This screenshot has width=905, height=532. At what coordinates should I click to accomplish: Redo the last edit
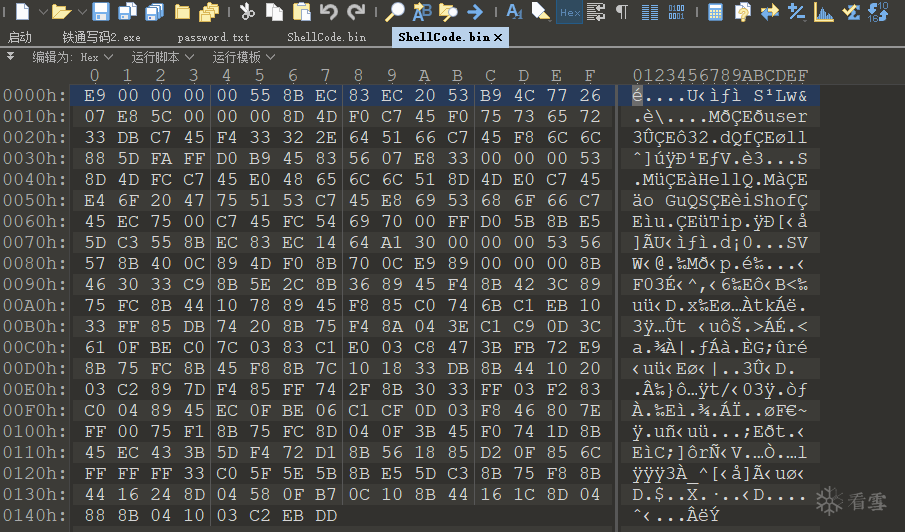(x=356, y=12)
